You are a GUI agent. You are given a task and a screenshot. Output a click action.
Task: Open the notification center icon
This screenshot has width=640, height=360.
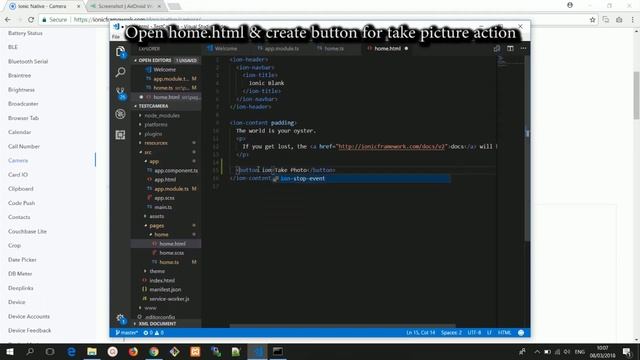tap(627, 351)
